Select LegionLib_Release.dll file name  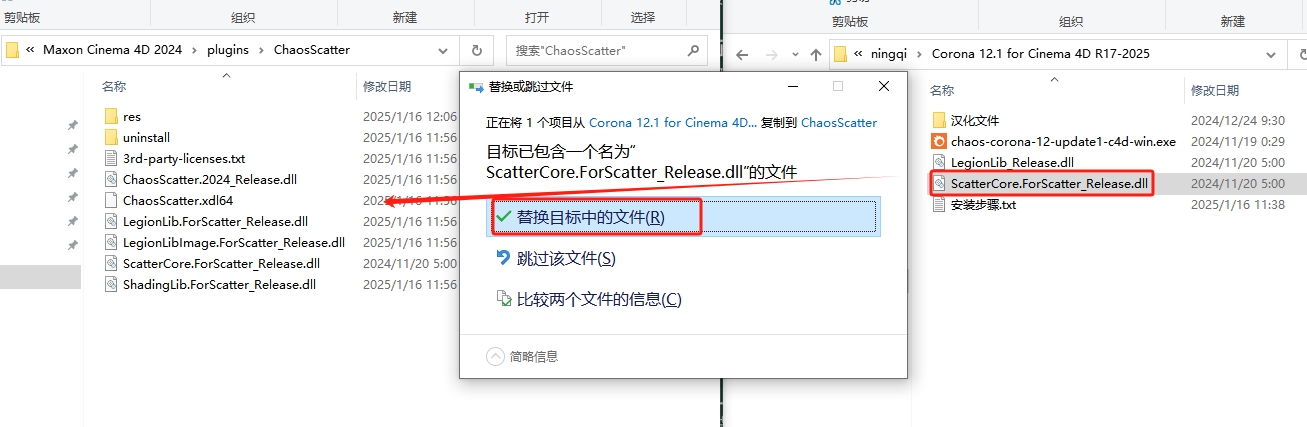[1013, 163]
